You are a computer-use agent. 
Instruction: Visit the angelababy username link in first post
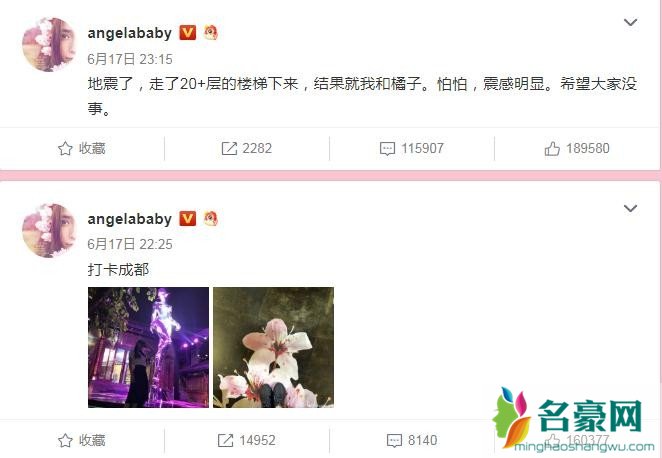point(130,33)
